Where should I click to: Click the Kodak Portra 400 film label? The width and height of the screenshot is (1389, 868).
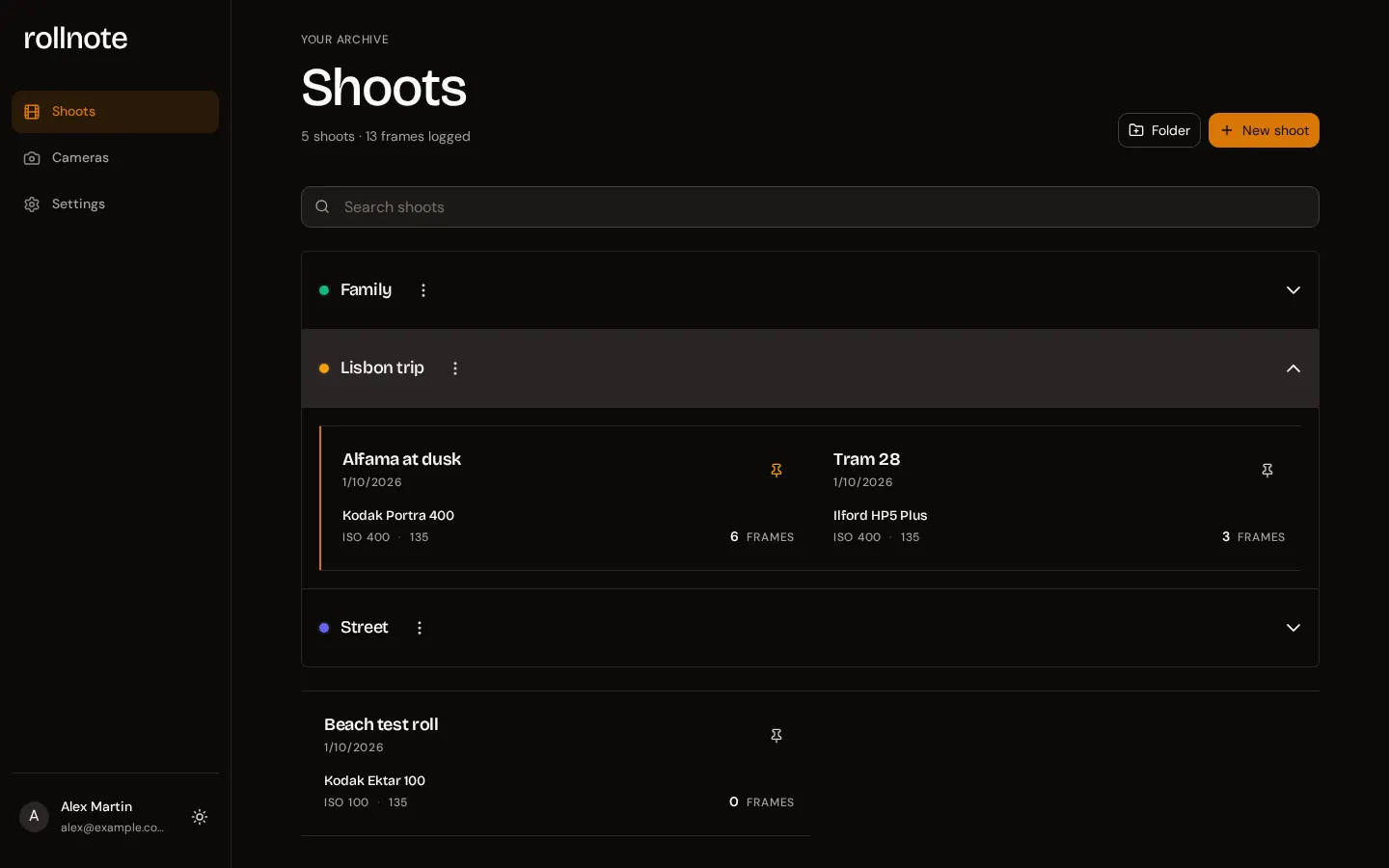click(x=398, y=516)
